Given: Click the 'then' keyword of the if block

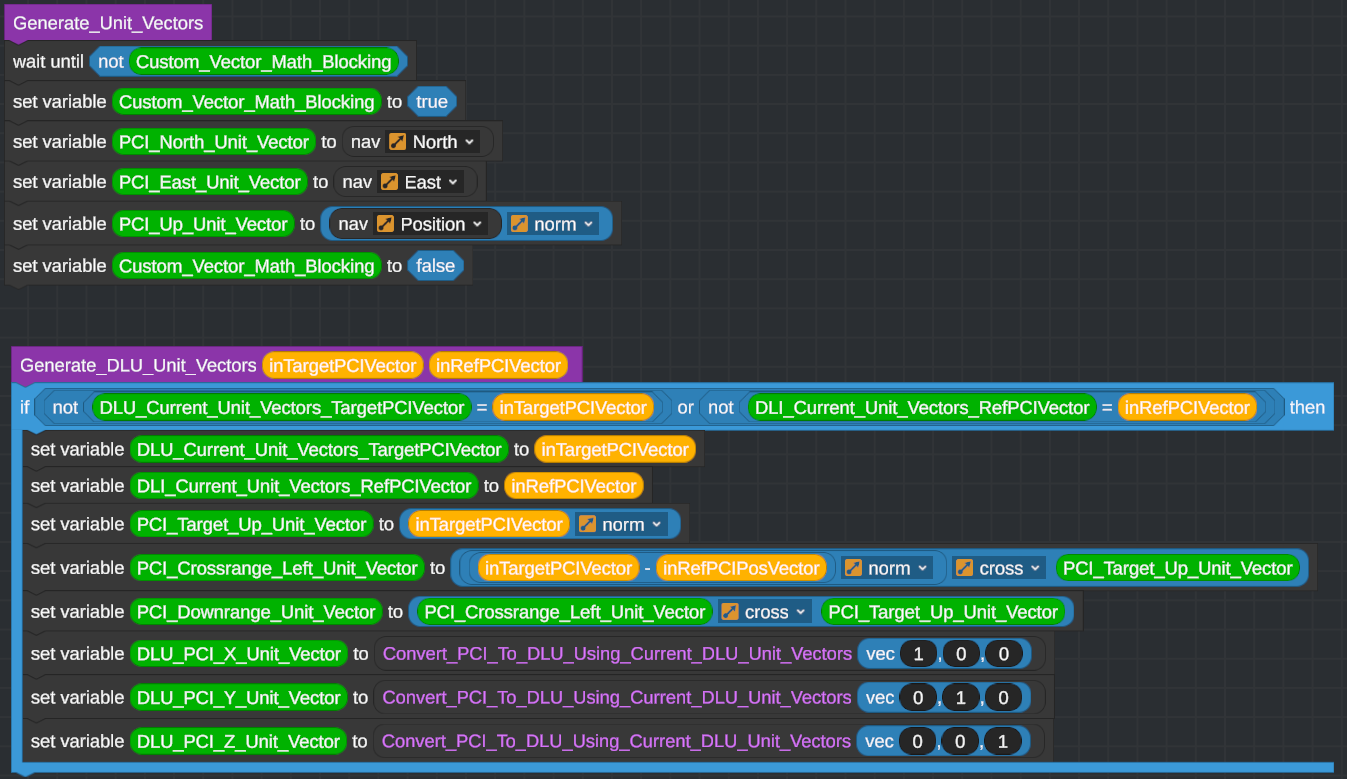Looking at the screenshot, I should pyautogui.click(x=1307, y=407).
